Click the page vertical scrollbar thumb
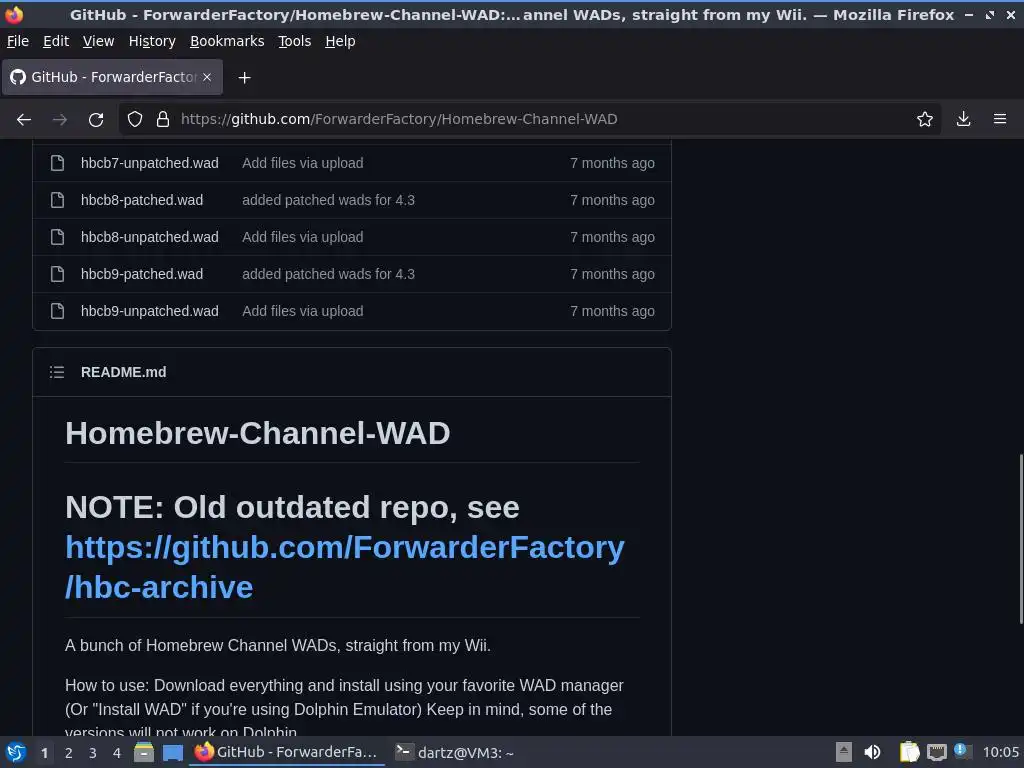 1020,539
